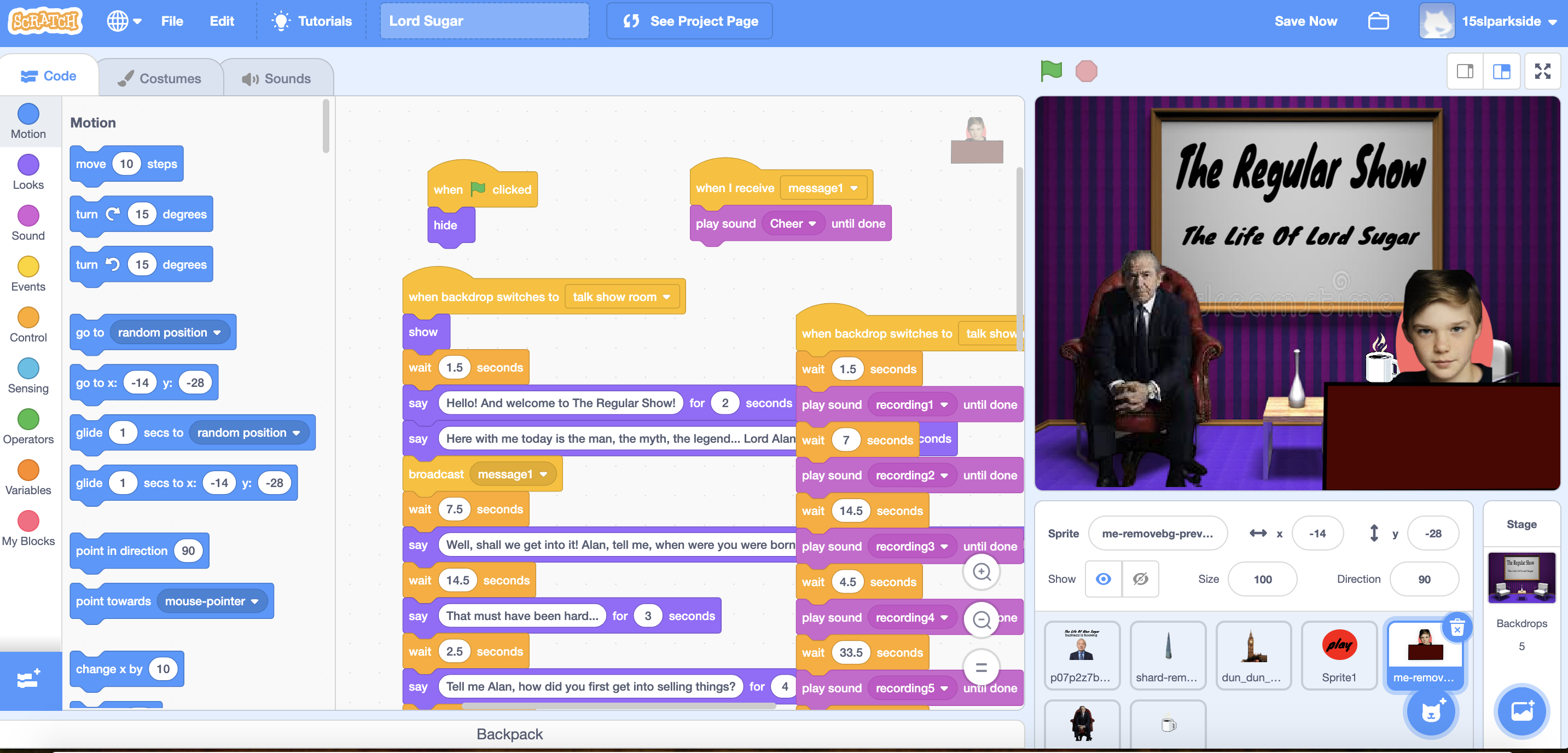Screen dimensions: 1568x753
Task: Select the Looks block category
Action: 28,173
